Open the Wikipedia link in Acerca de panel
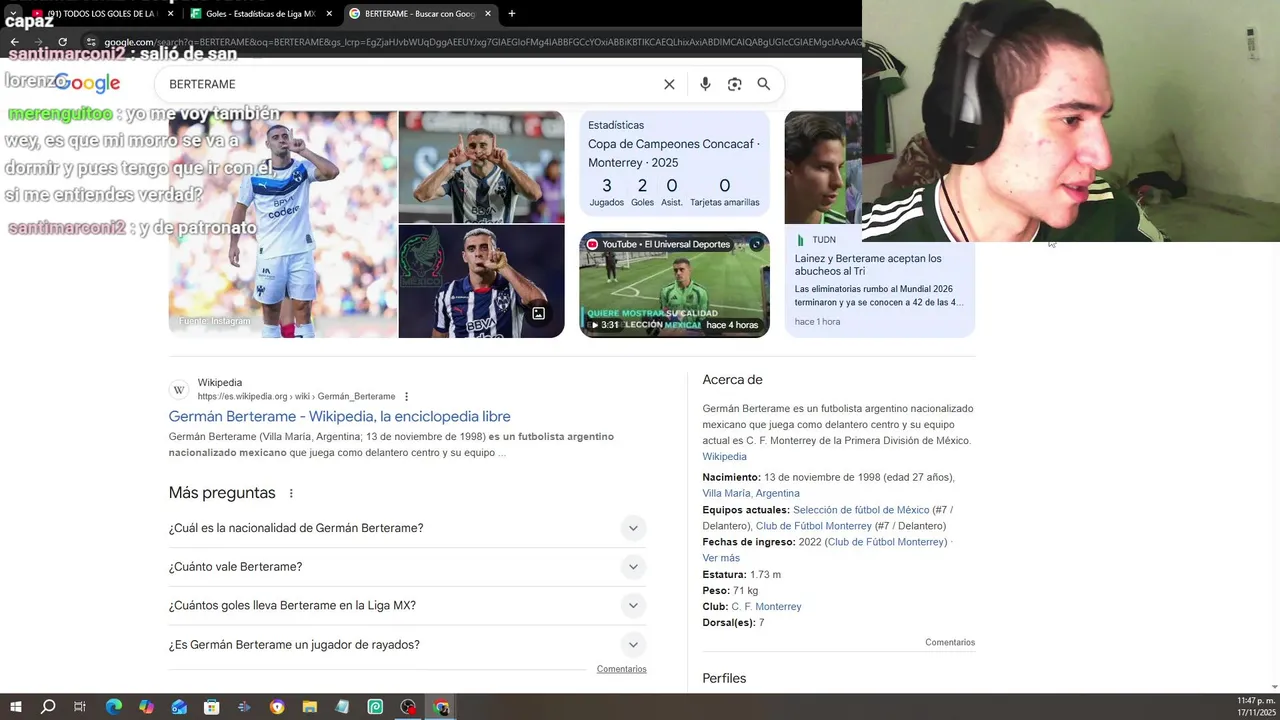The width and height of the screenshot is (1280, 720). pos(724,457)
